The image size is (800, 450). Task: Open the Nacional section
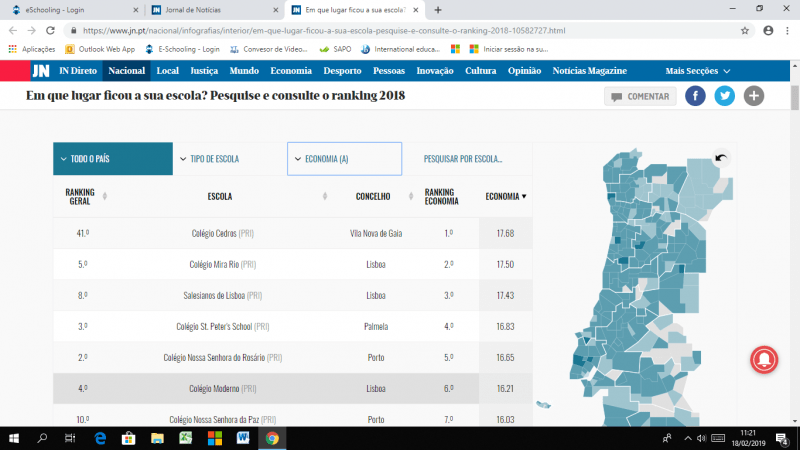[x=127, y=71]
